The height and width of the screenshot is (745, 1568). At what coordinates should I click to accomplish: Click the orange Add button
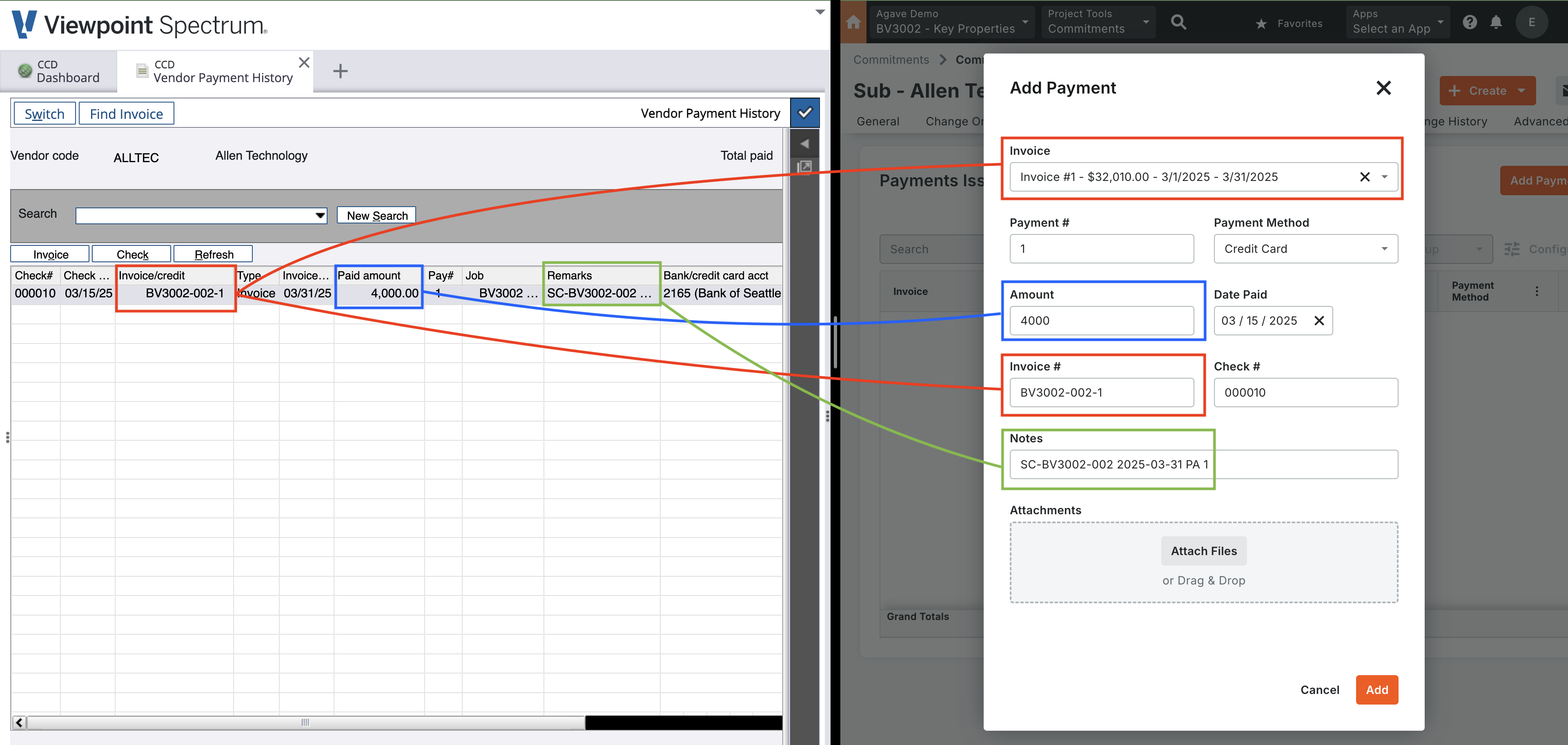(1376, 689)
